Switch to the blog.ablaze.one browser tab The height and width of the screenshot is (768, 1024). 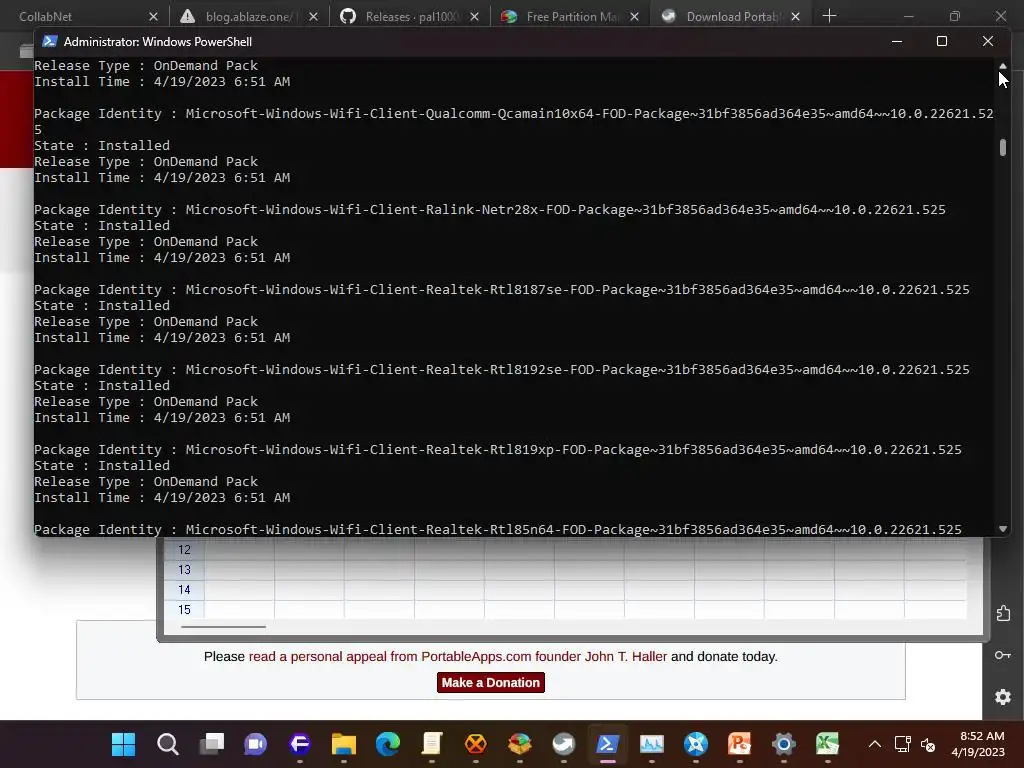click(x=248, y=16)
